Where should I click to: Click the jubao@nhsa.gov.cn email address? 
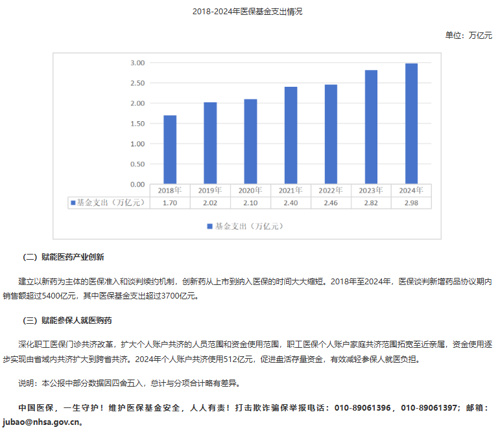coord(42,422)
